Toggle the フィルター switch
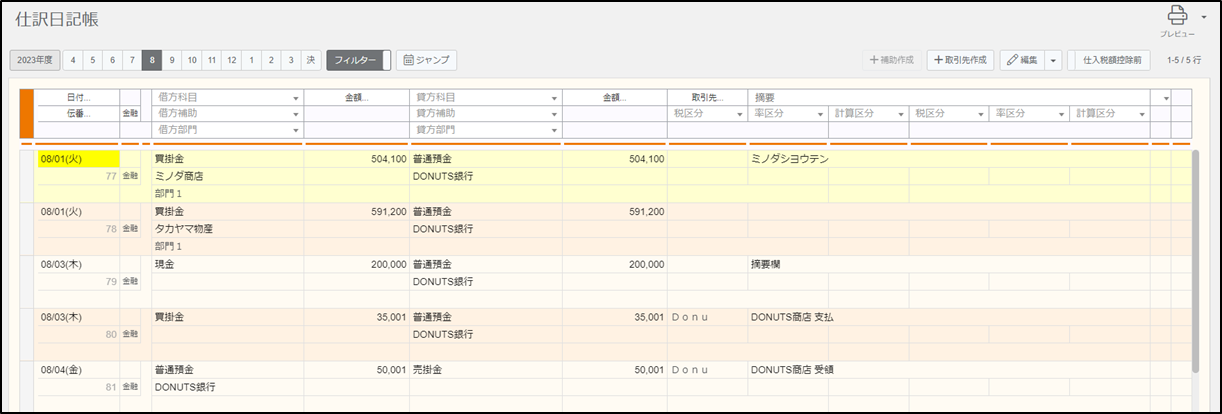Image resolution: width=1222 pixels, height=414 pixels. tap(358, 61)
